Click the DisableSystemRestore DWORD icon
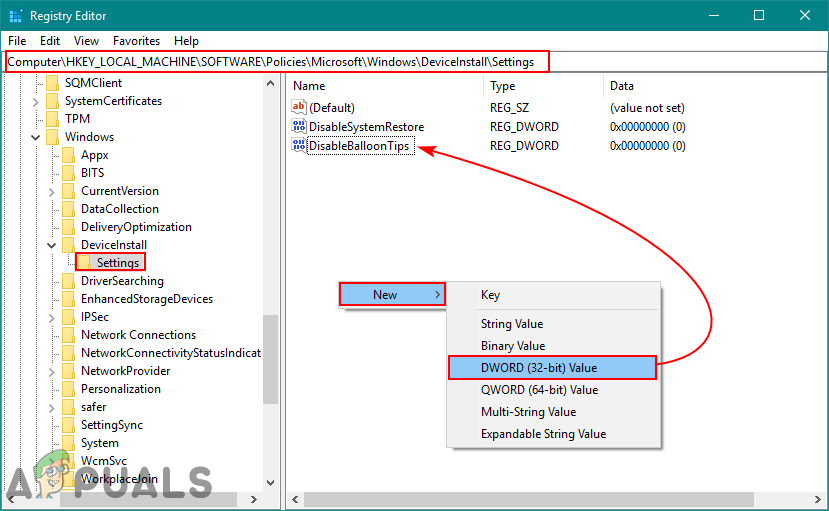Image resolution: width=829 pixels, height=511 pixels. [299, 126]
